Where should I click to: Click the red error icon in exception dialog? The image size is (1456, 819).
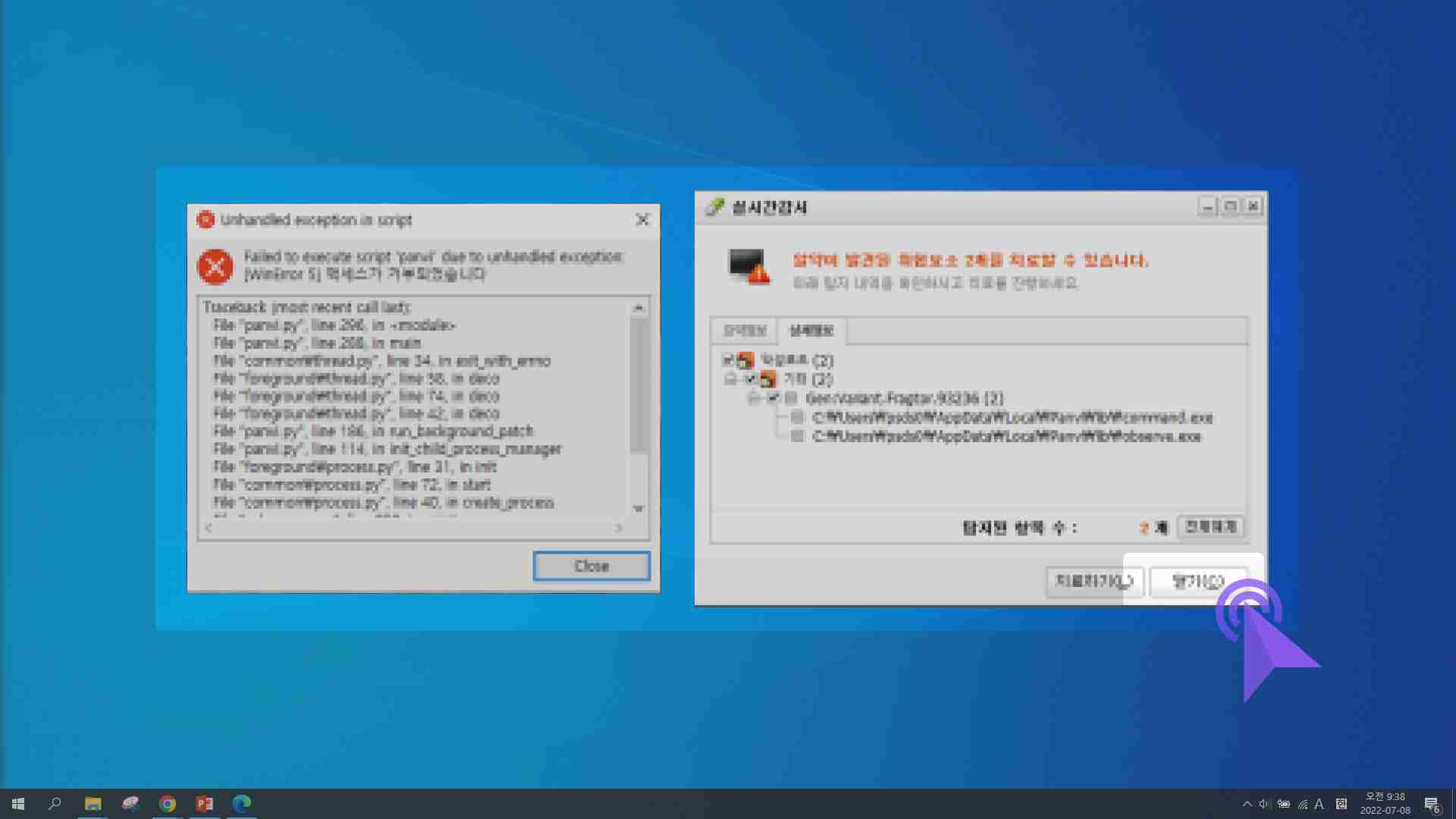215,267
